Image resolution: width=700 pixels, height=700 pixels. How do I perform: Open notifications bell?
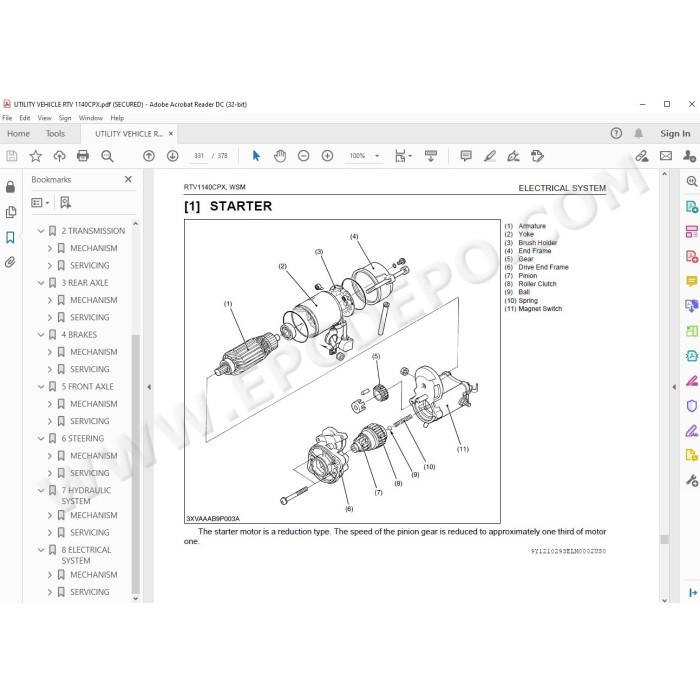(x=639, y=133)
